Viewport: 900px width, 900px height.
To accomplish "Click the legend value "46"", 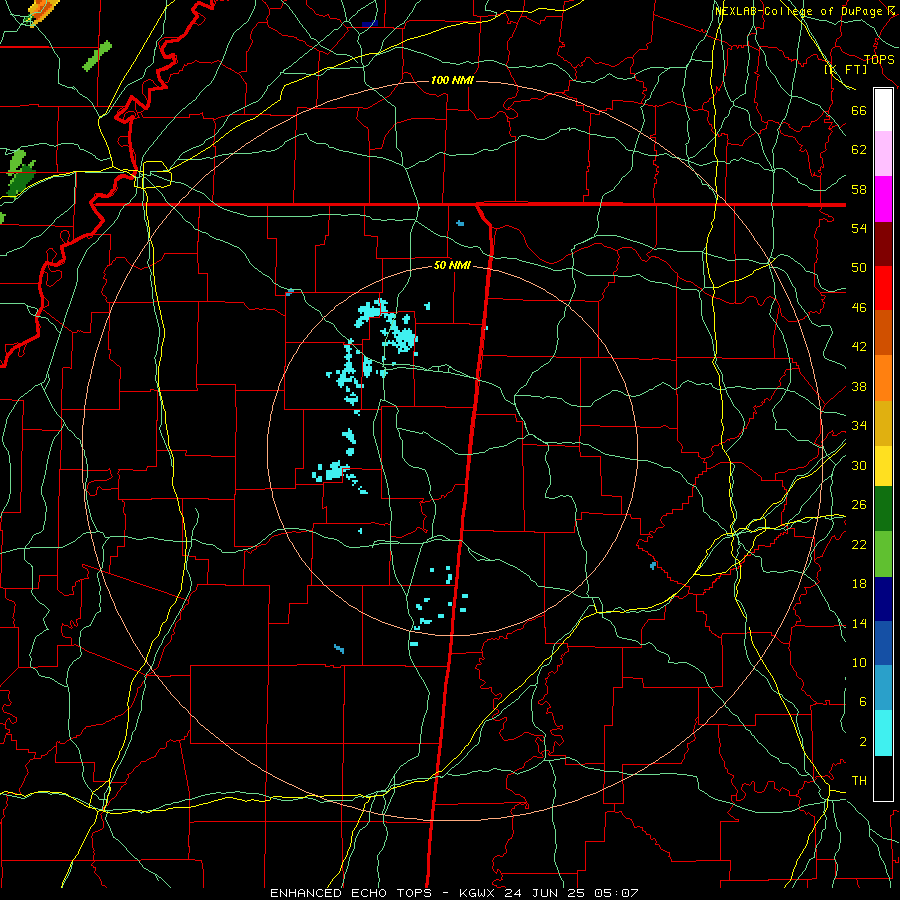I will [859, 308].
